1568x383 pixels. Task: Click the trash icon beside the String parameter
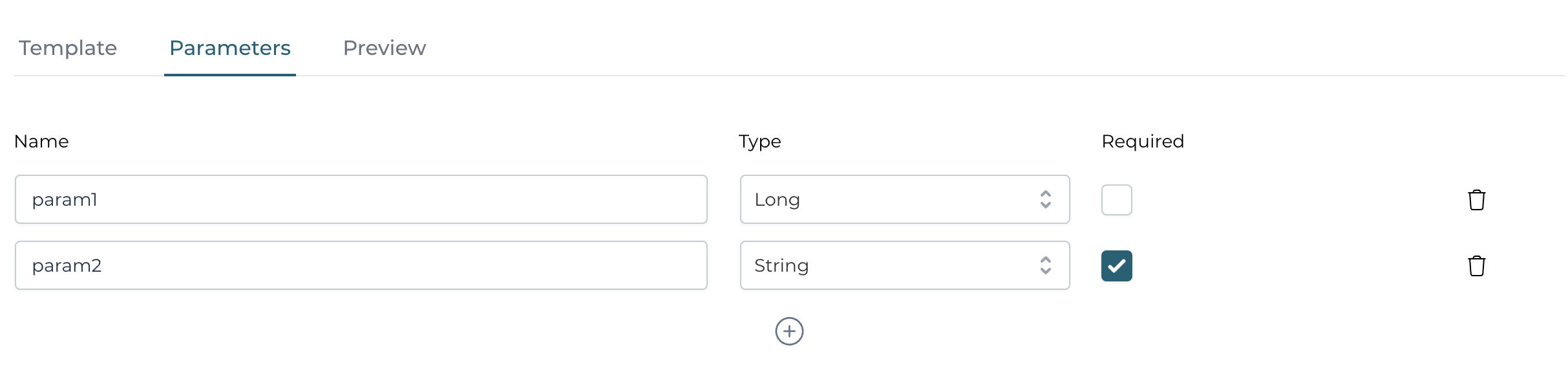click(1477, 265)
